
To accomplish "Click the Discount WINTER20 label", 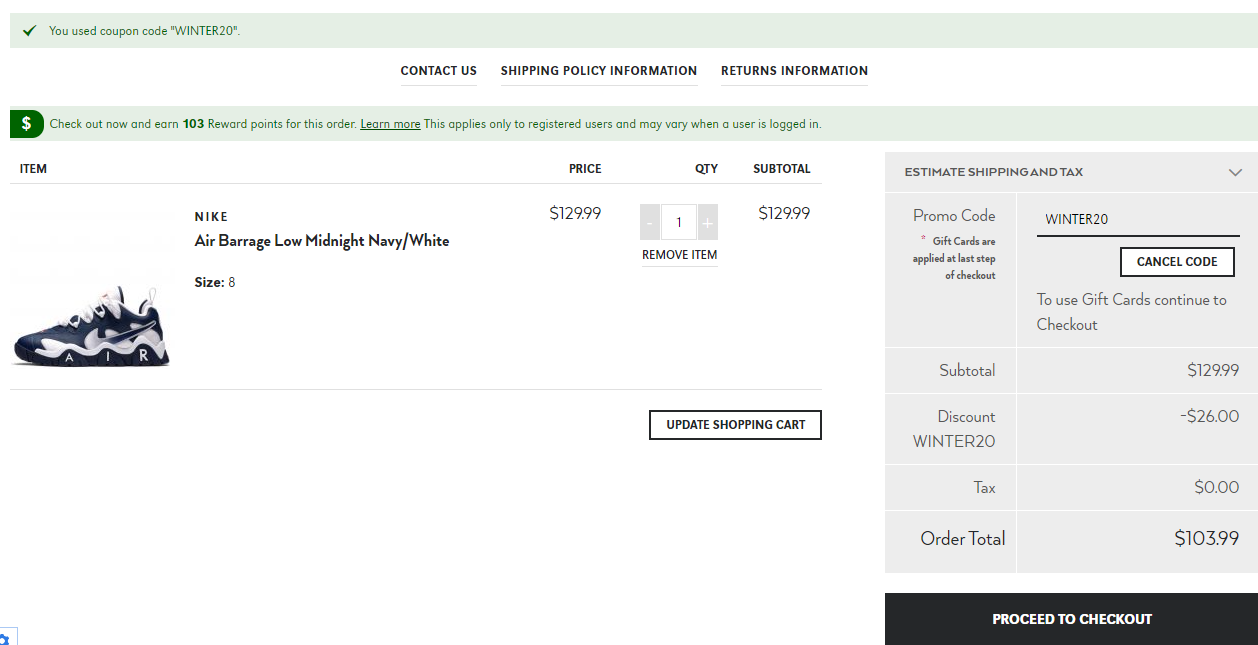I will [954, 429].
